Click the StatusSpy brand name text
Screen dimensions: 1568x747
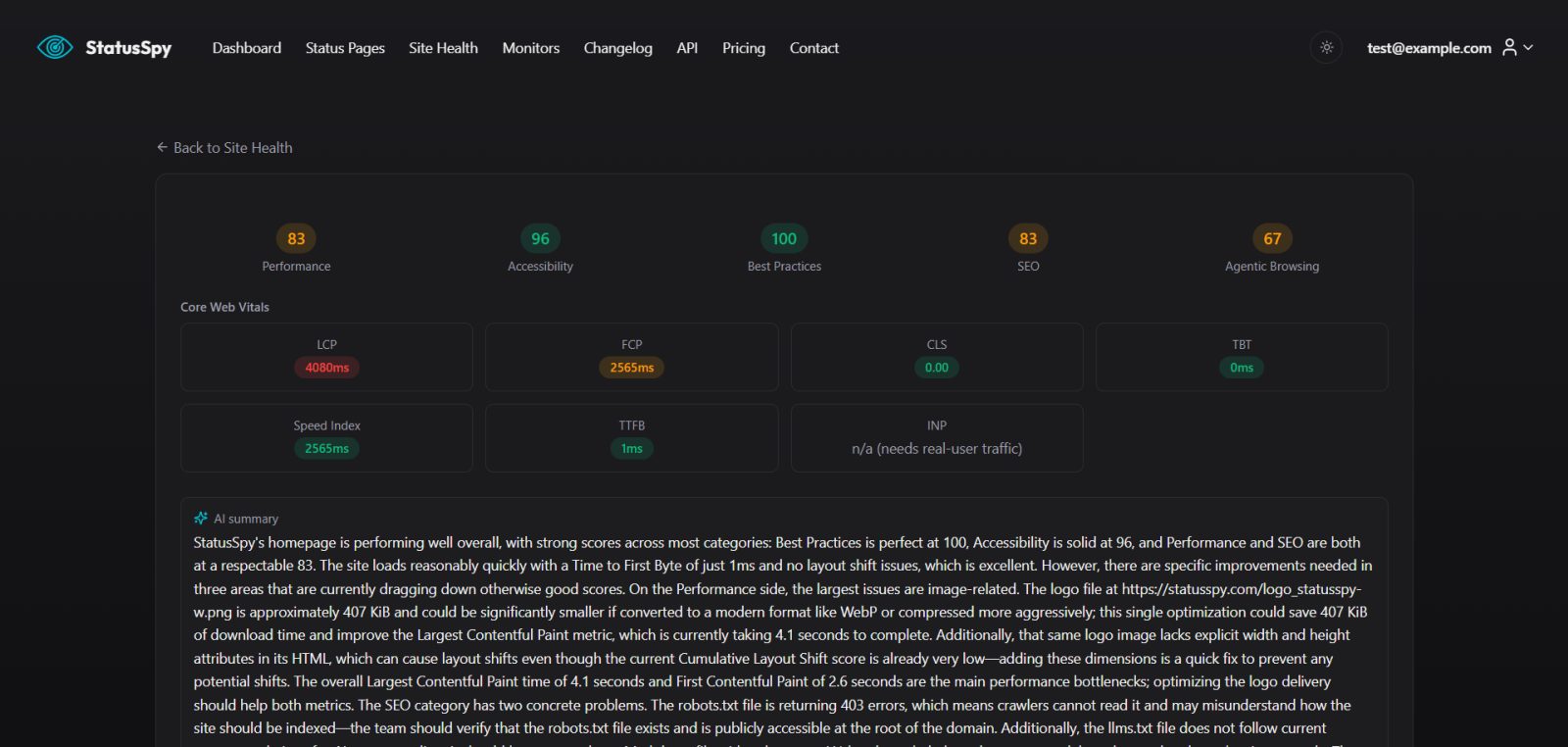tap(128, 48)
